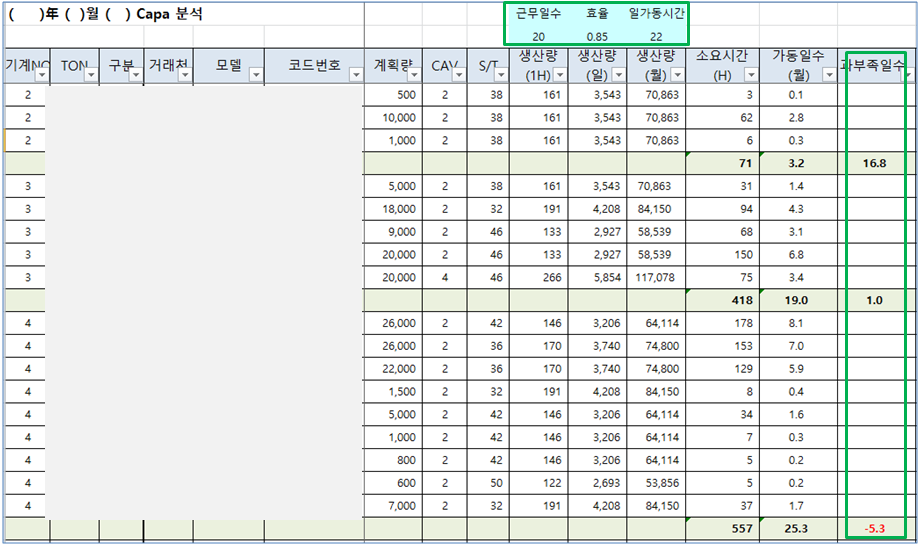Select the 가동일수 subtotal cell 19.0
The width and height of the screenshot is (920, 545).
tap(799, 300)
